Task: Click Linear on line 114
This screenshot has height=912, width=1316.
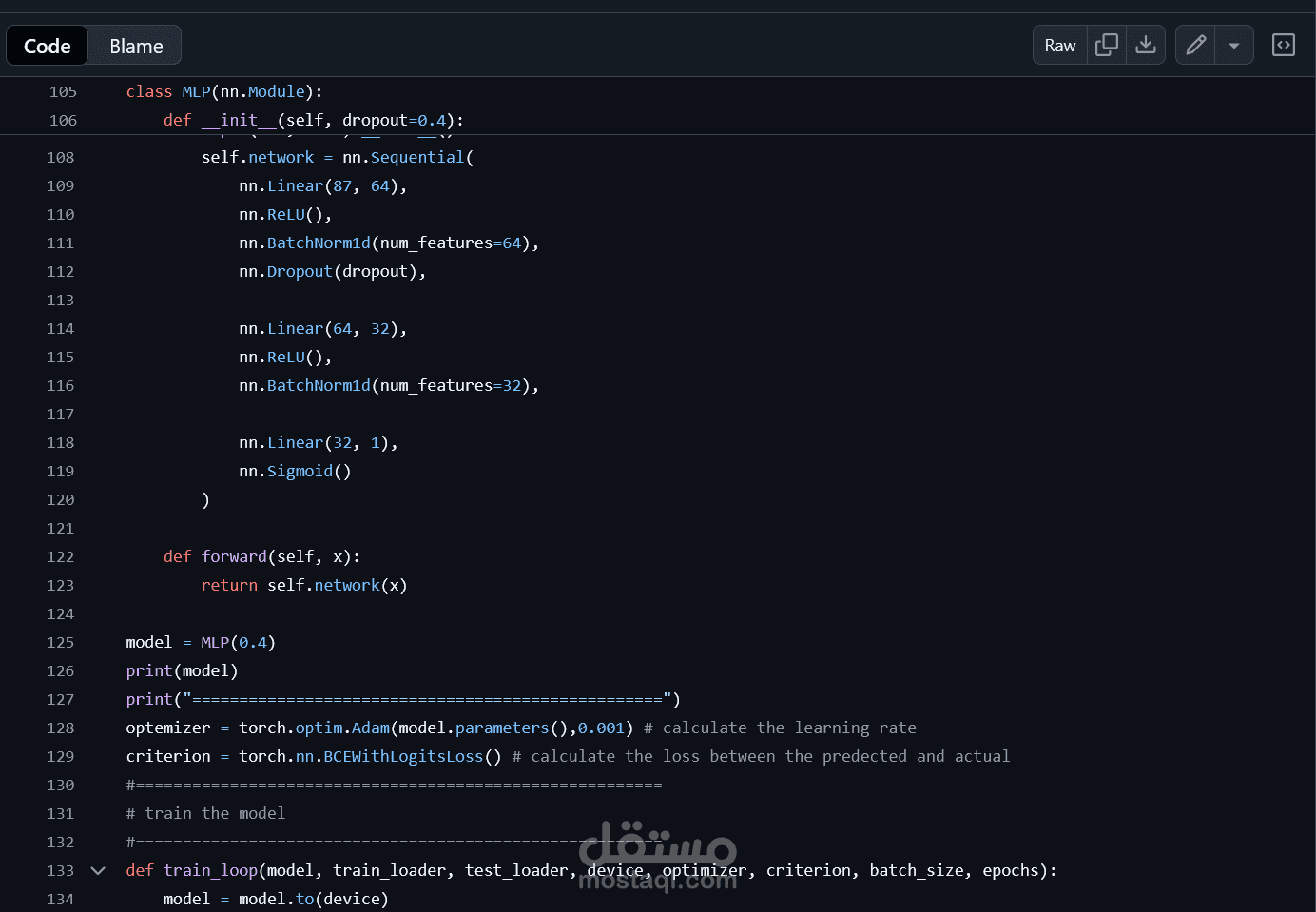Action: [x=295, y=328]
